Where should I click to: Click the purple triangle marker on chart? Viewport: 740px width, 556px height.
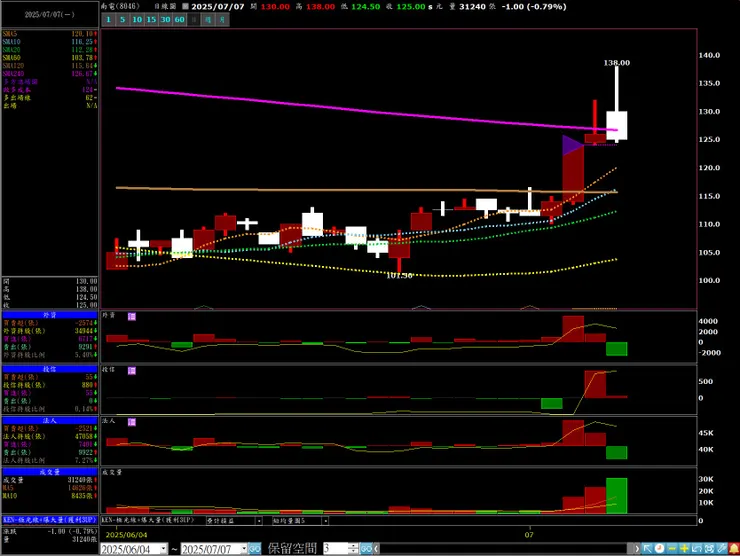coord(572,145)
